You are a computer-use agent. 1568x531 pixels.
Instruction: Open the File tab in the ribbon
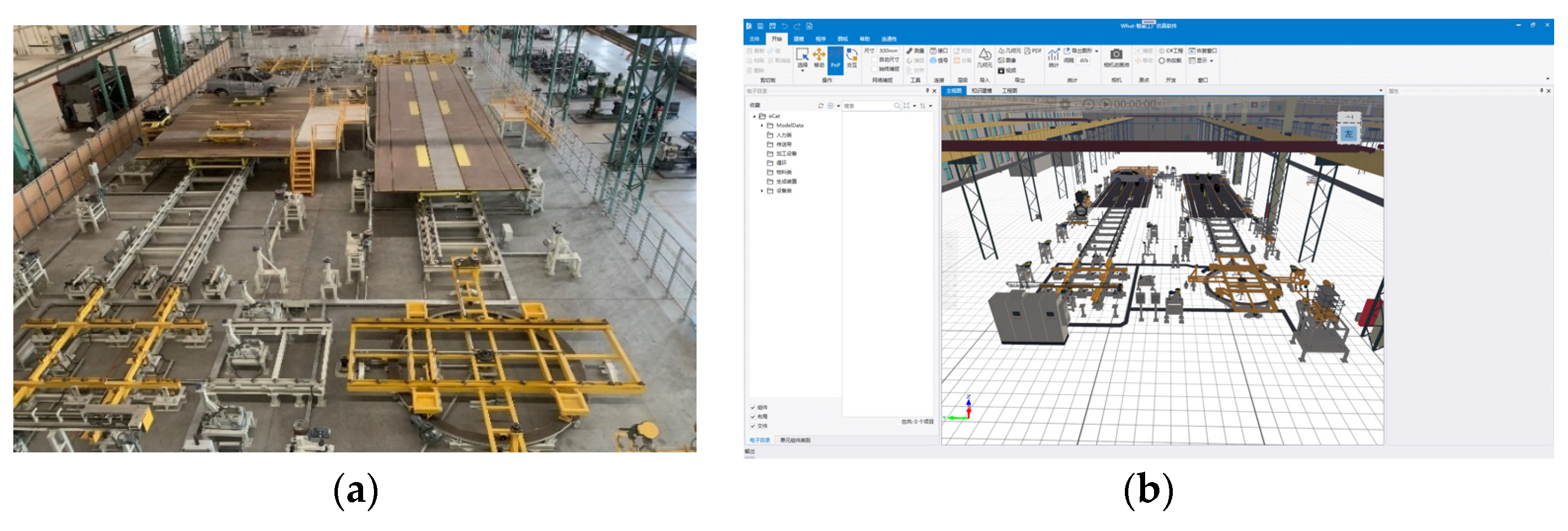tap(755, 39)
